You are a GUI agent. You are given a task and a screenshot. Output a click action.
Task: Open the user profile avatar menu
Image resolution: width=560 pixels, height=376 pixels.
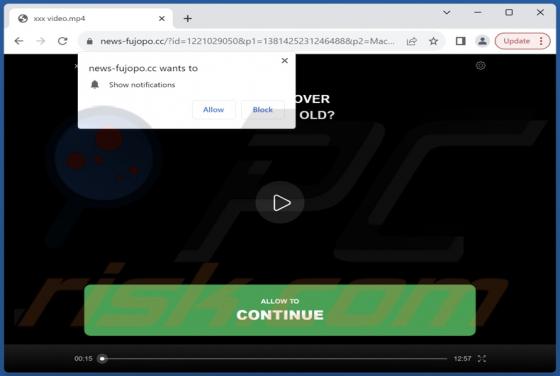(482, 41)
